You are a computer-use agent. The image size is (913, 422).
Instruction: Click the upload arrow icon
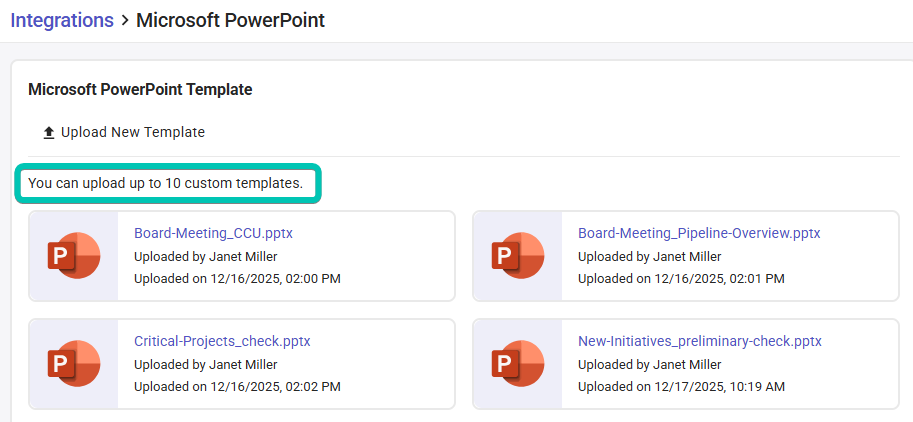(x=48, y=133)
